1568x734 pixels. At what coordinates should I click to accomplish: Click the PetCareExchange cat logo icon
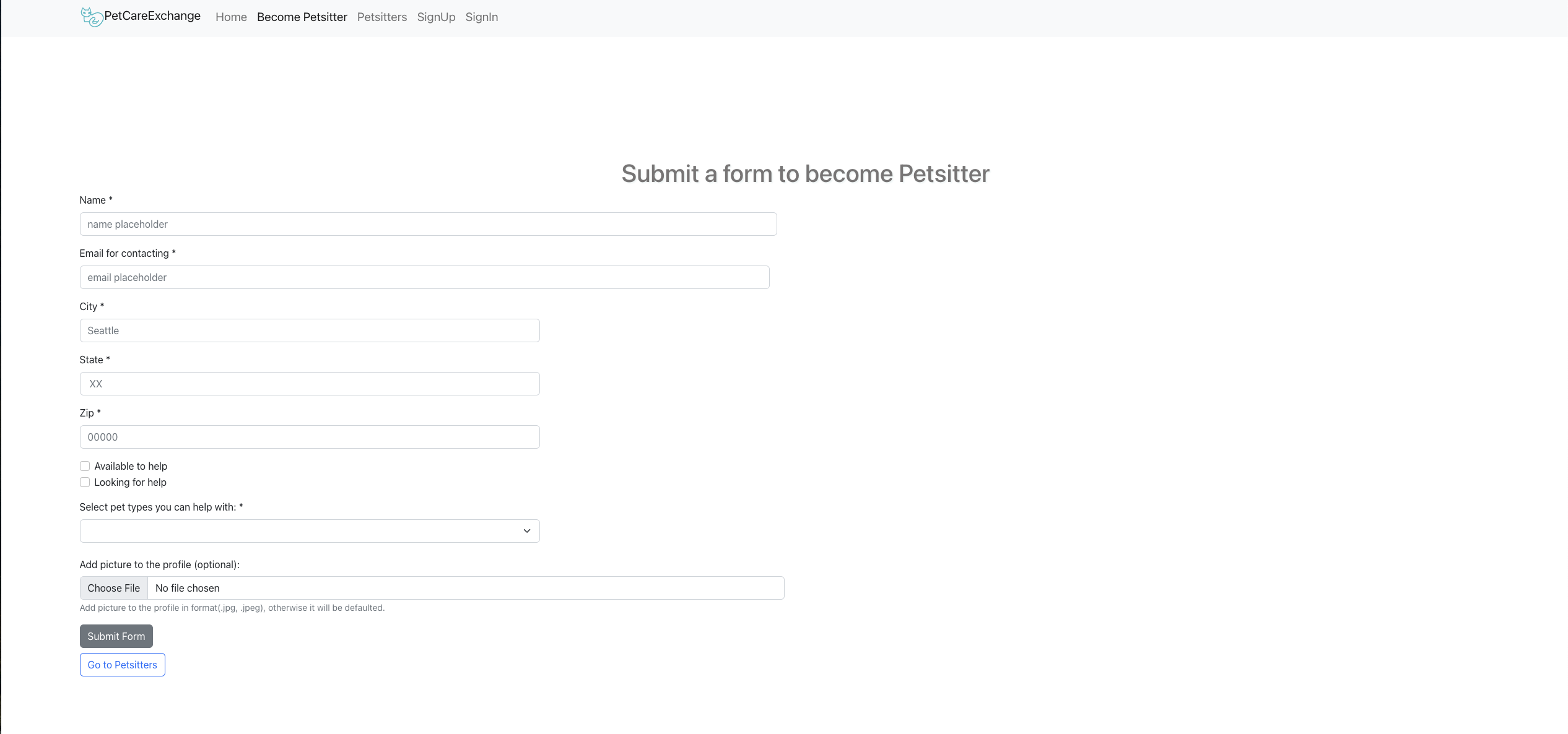click(90, 17)
